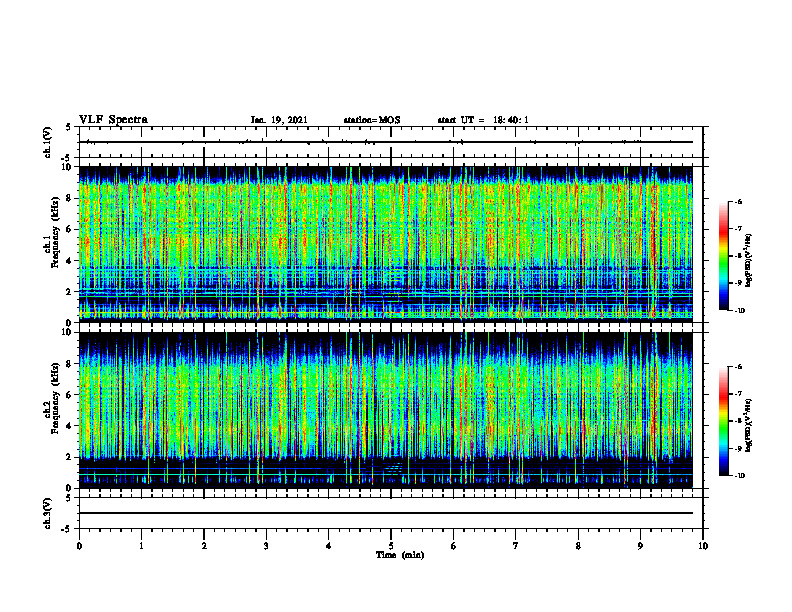Click the "ch.3(V)" axis label
The width and height of the screenshot is (792, 612).
(48, 513)
